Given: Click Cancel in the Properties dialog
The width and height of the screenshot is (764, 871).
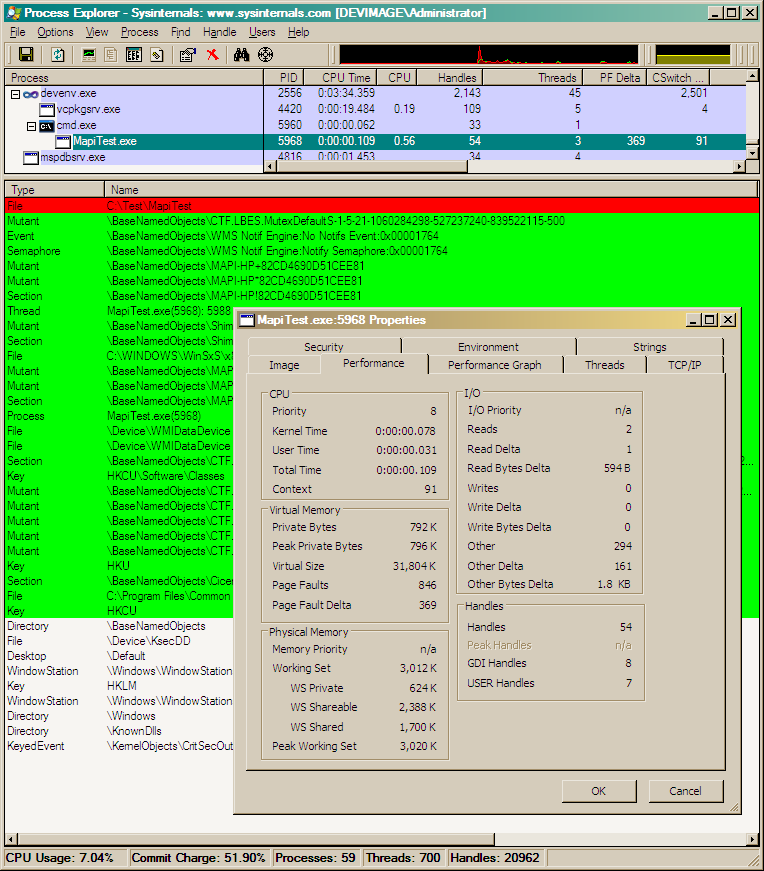Looking at the screenshot, I should [685, 791].
